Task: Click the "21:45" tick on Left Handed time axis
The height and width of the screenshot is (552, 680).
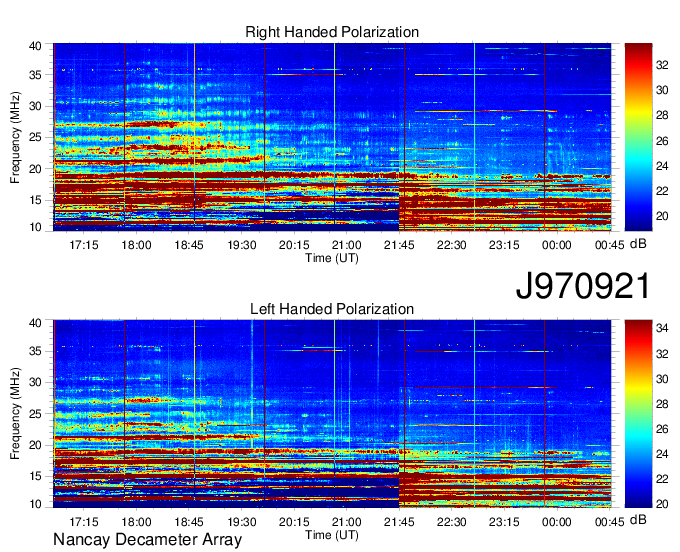Action: click(399, 522)
